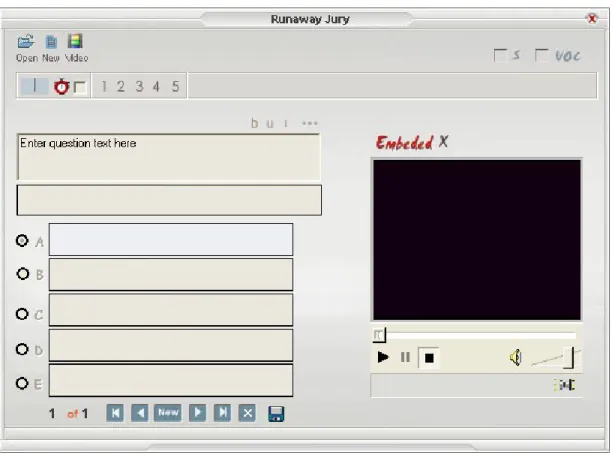
Task: Select answer option B radio button
Action: (x=23, y=273)
